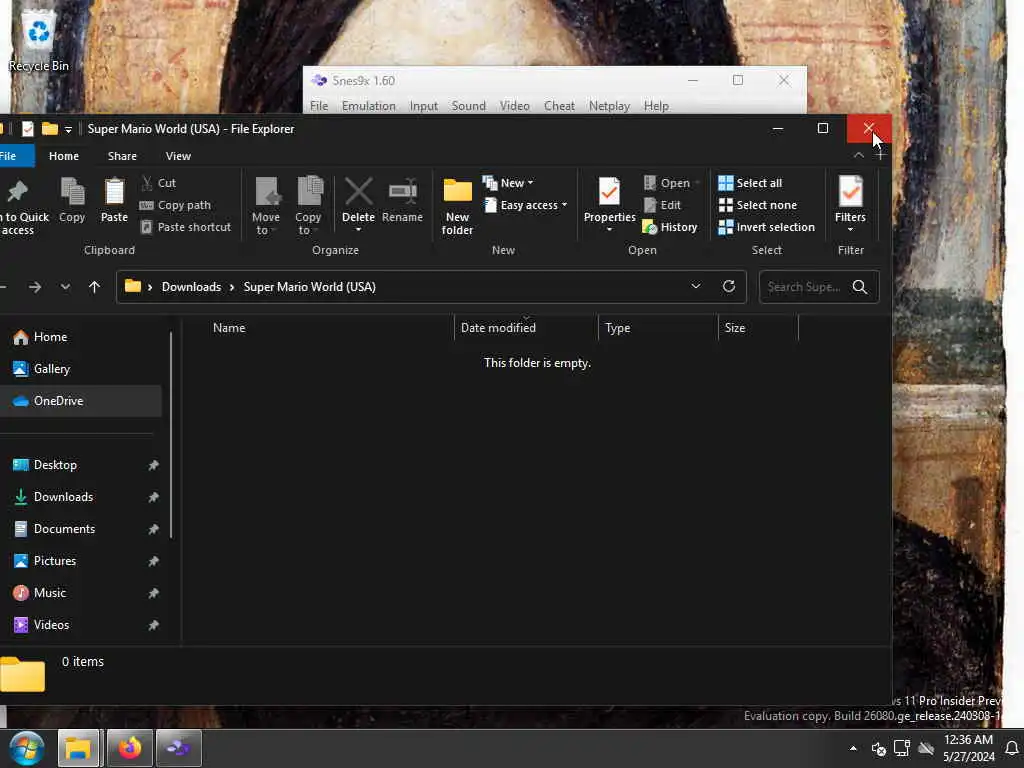Switch to the Share ribbon tab

pyautogui.click(x=122, y=156)
